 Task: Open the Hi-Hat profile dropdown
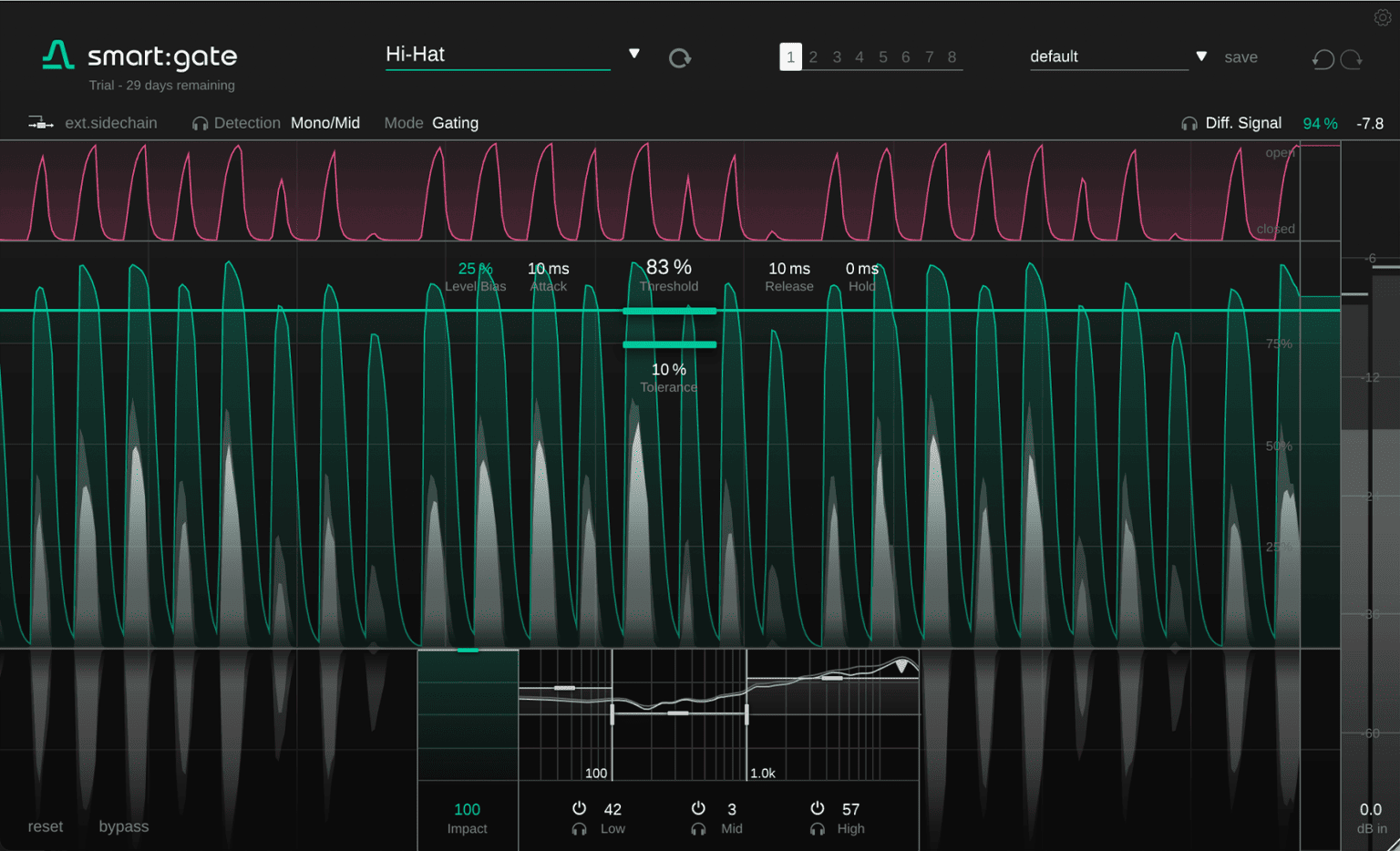tap(633, 54)
